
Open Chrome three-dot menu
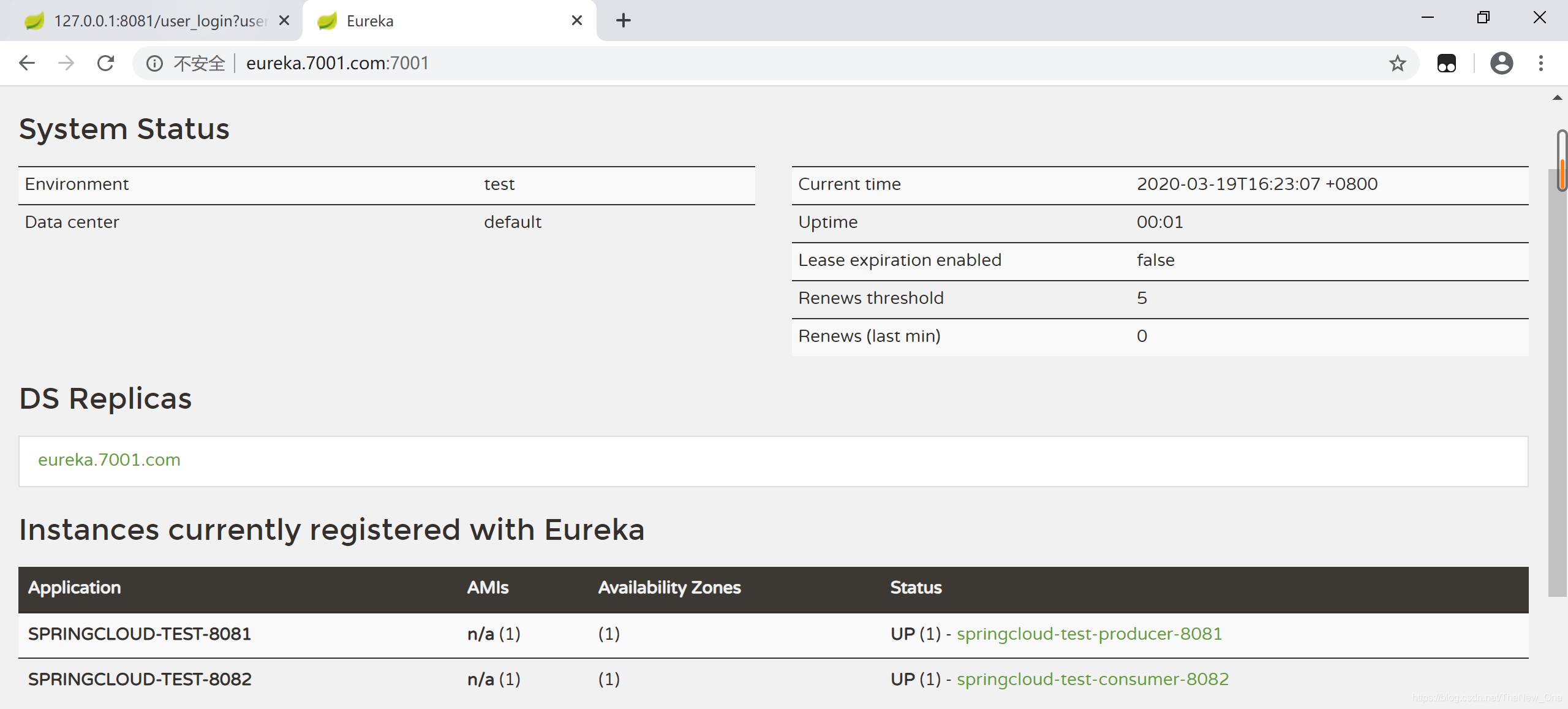1541,63
